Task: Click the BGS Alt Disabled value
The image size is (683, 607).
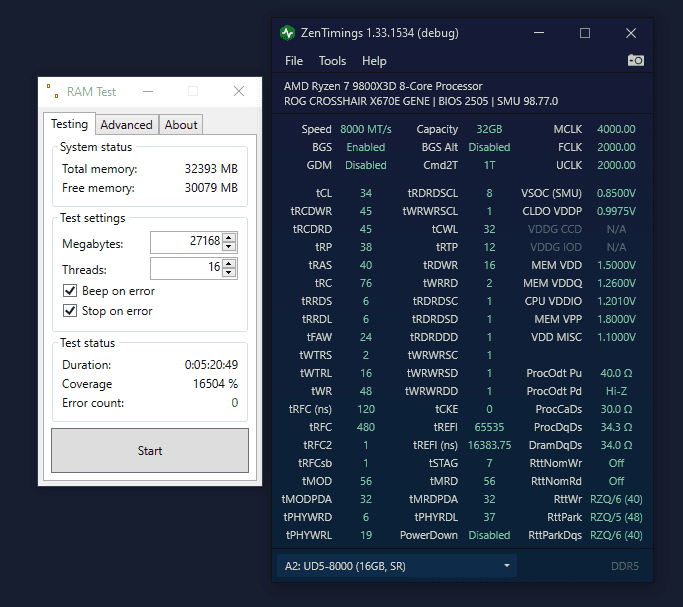Action: [489, 147]
